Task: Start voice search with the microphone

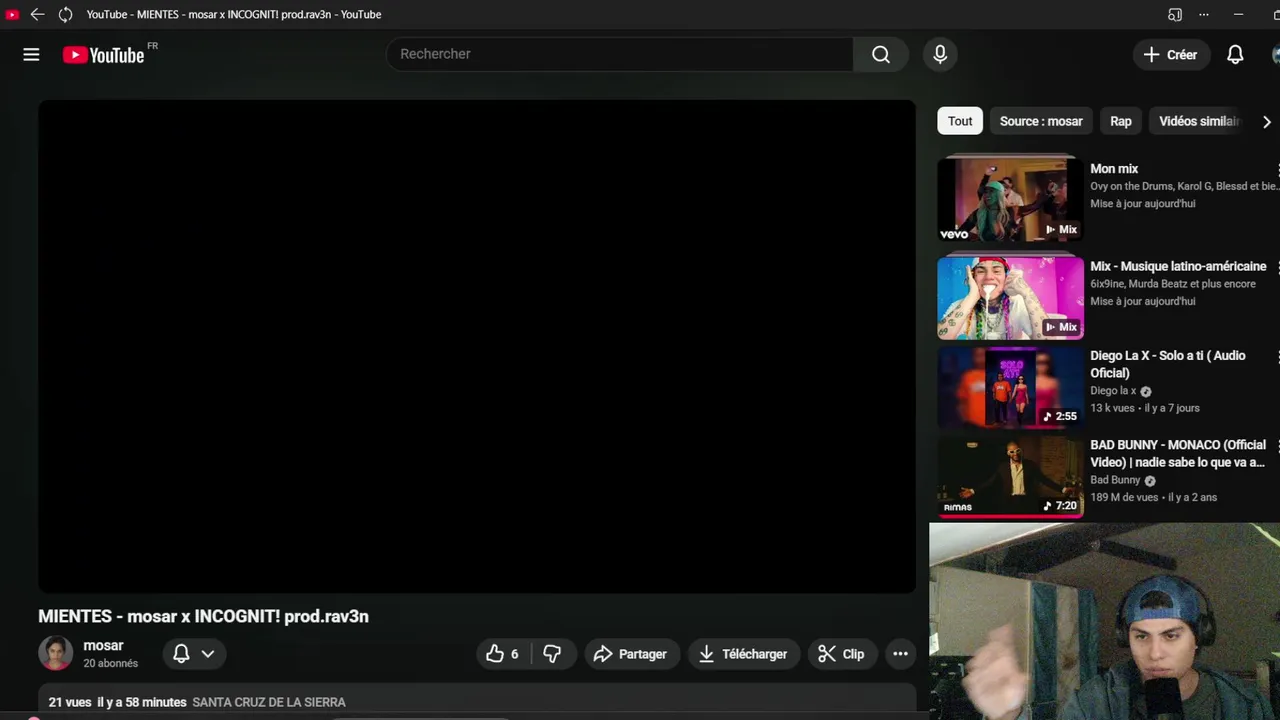Action: [x=940, y=54]
